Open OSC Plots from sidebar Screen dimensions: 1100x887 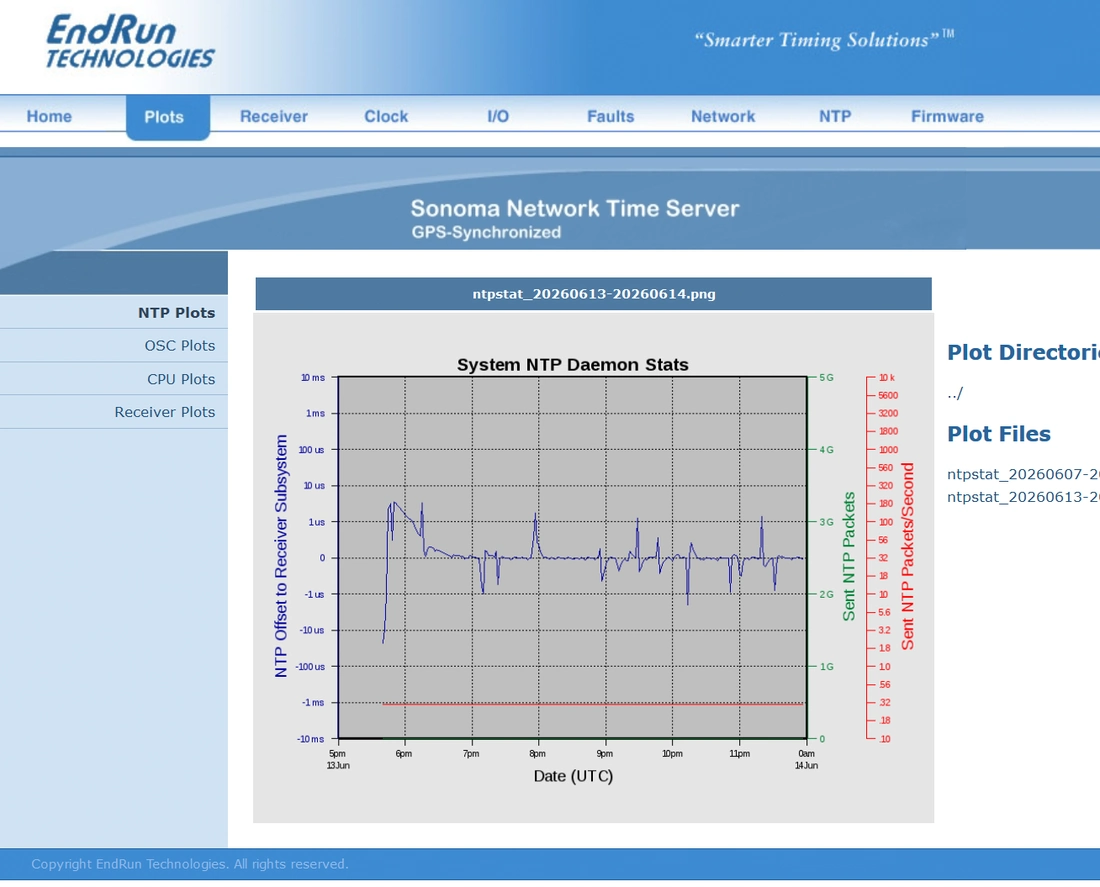point(180,346)
